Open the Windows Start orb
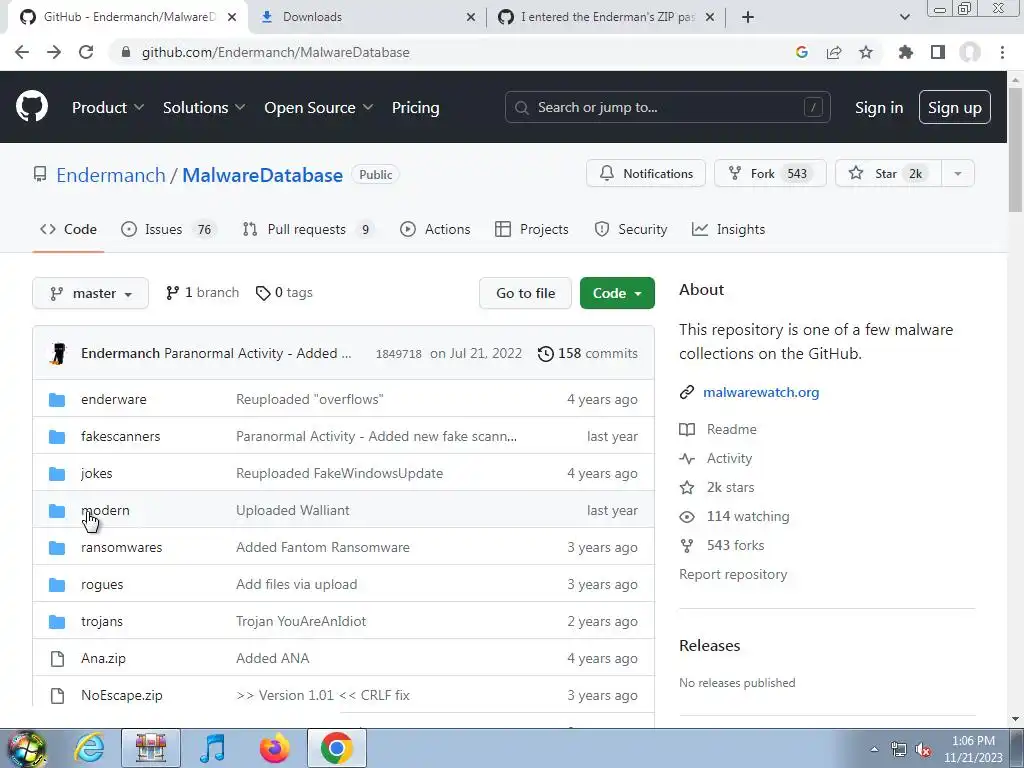The image size is (1024, 768). point(26,748)
